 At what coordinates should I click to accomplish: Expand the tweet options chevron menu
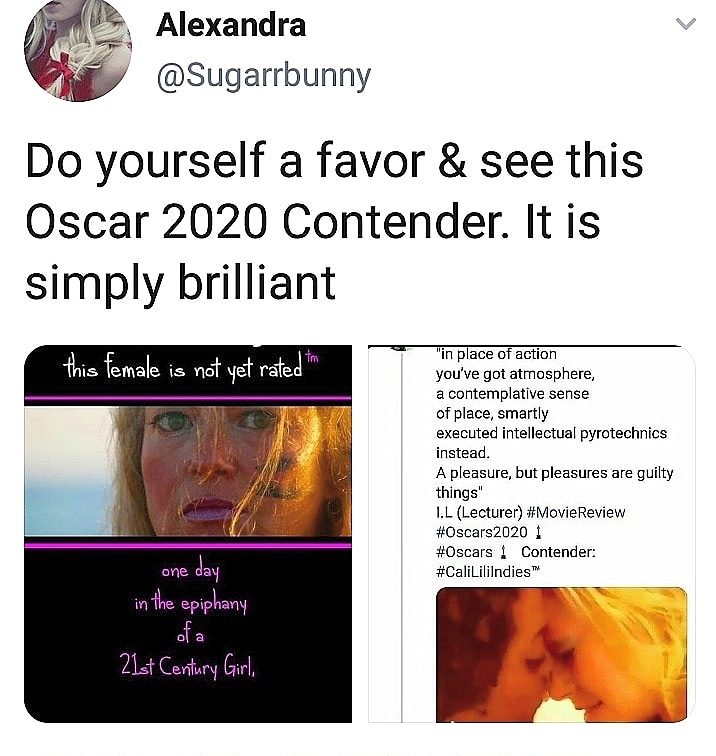tap(685, 24)
